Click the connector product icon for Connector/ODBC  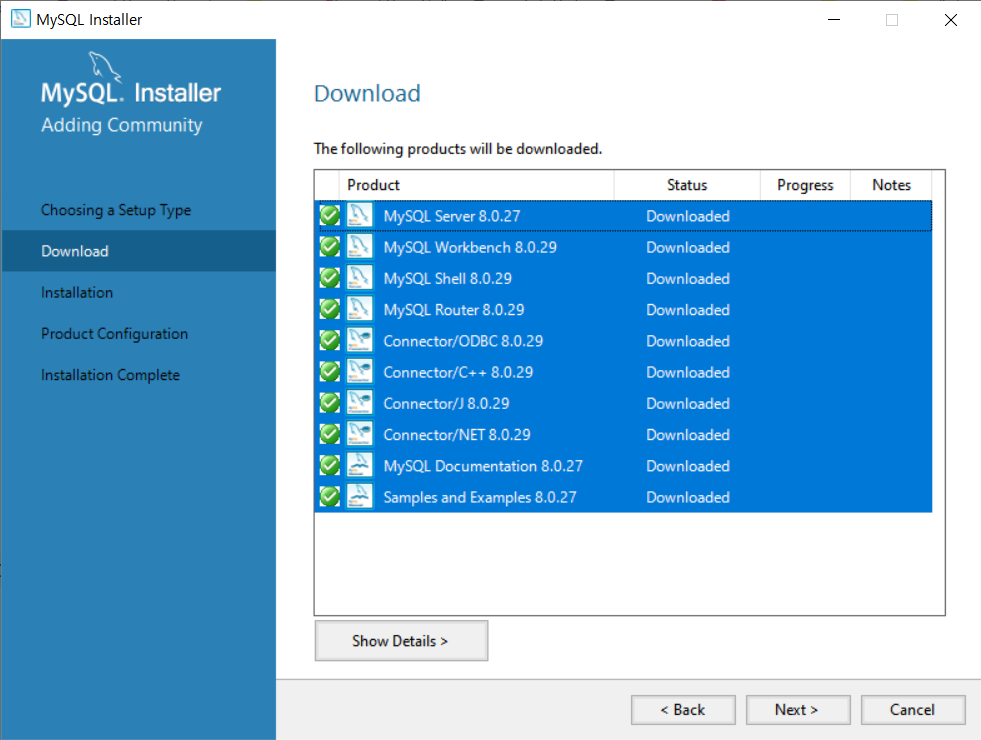(x=360, y=340)
